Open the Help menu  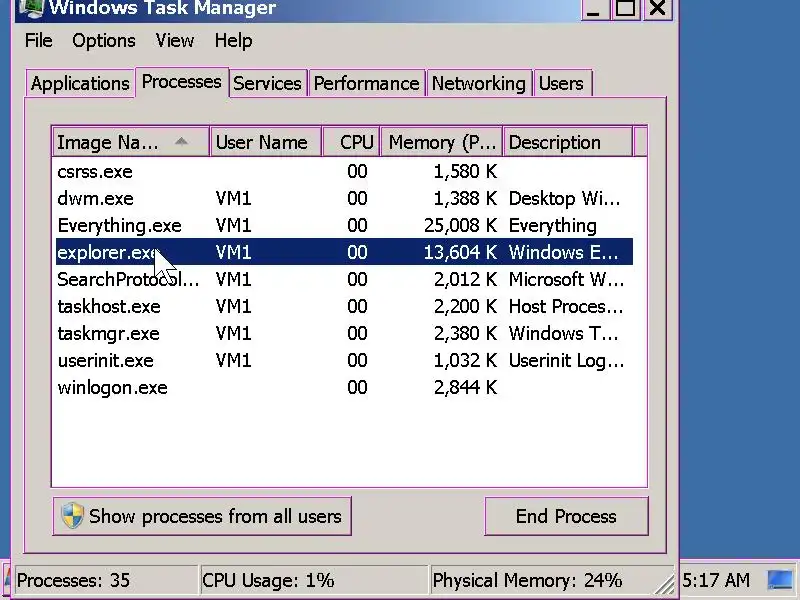[x=233, y=40]
